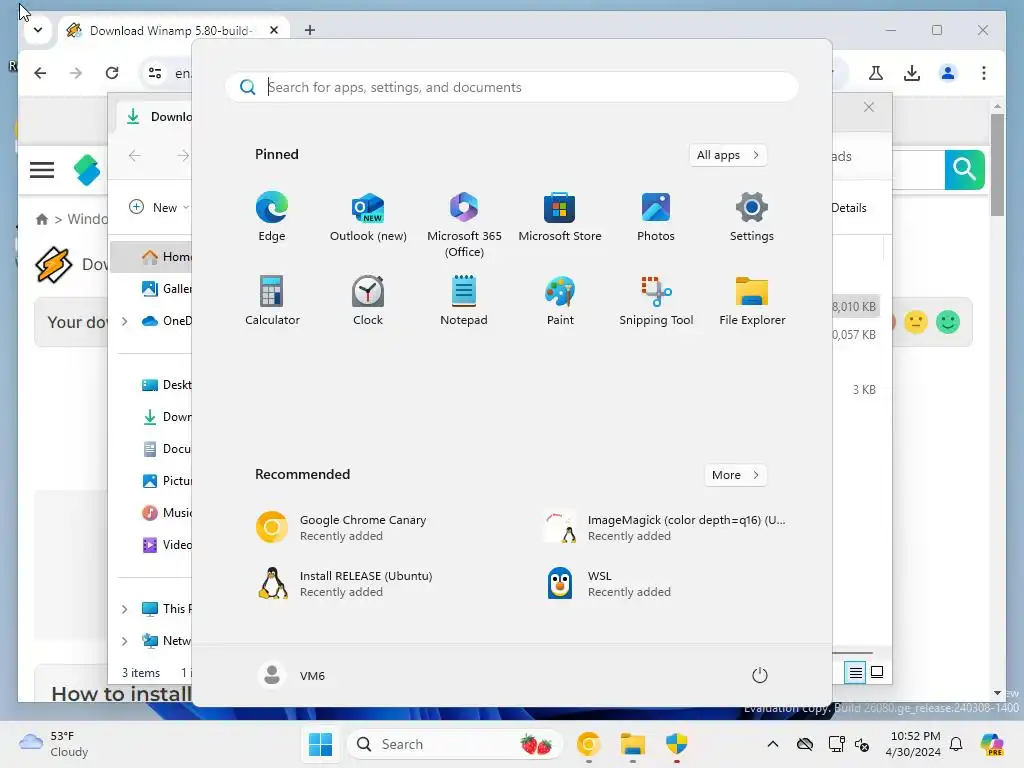Expand the OneDrive tree node
The height and width of the screenshot is (768, 1024).
click(124, 321)
